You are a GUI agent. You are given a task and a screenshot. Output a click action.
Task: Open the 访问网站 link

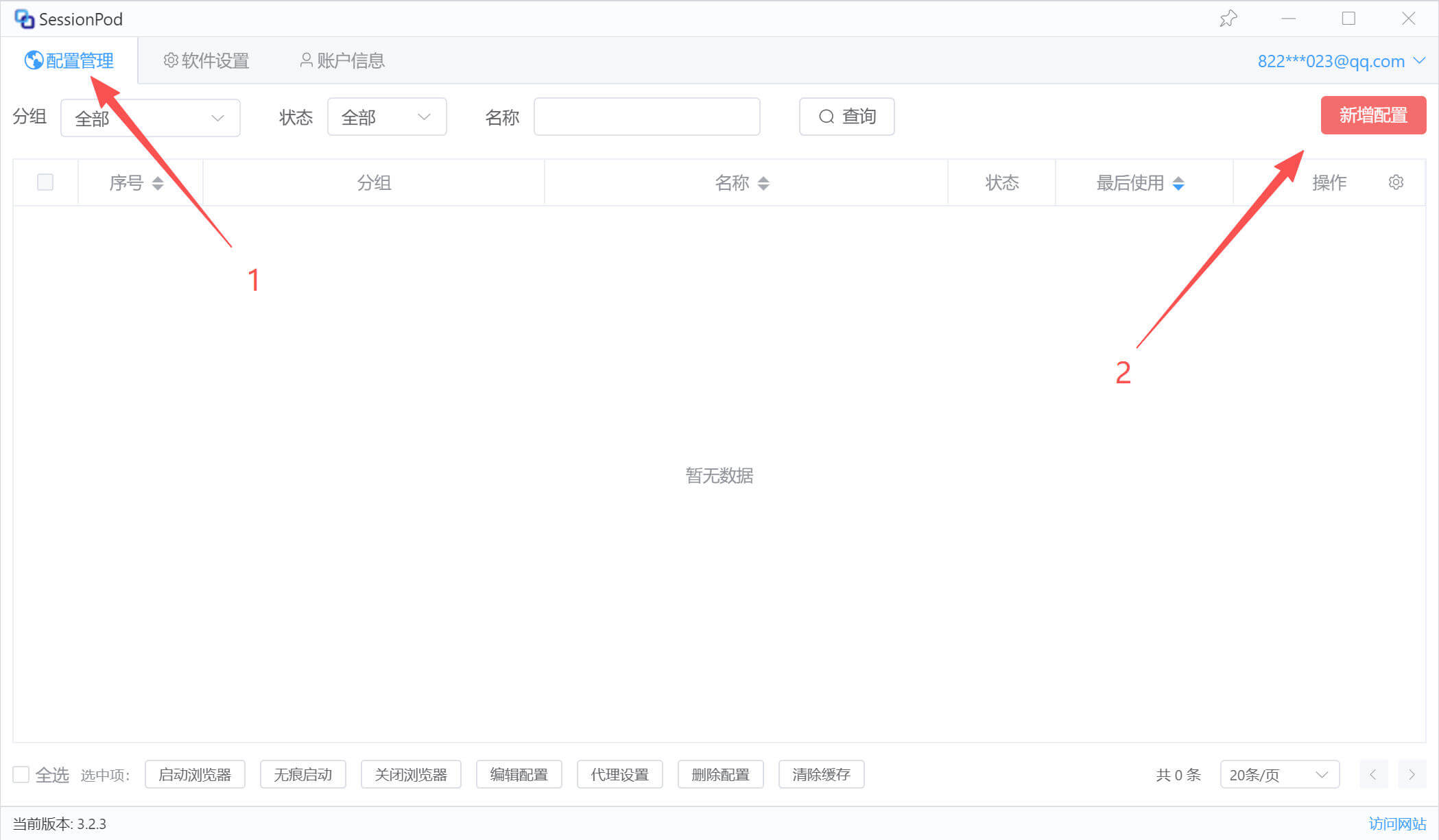(x=1397, y=824)
